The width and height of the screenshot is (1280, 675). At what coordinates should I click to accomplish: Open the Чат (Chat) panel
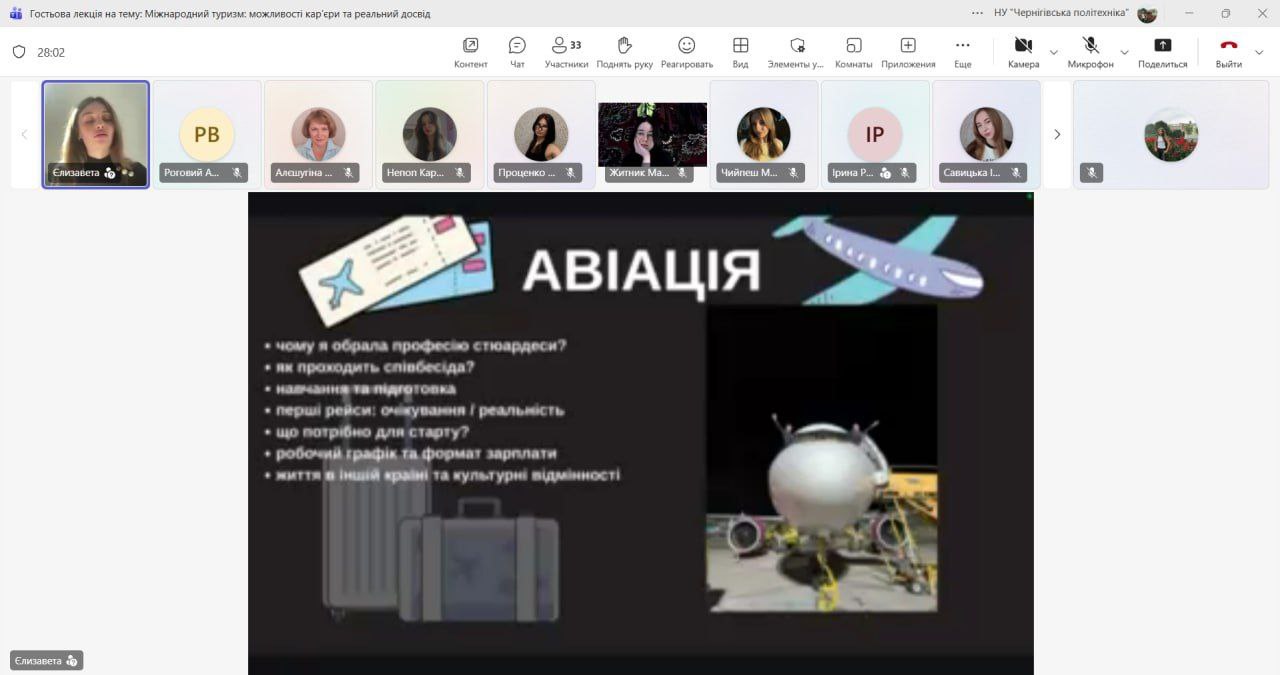tap(517, 52)
